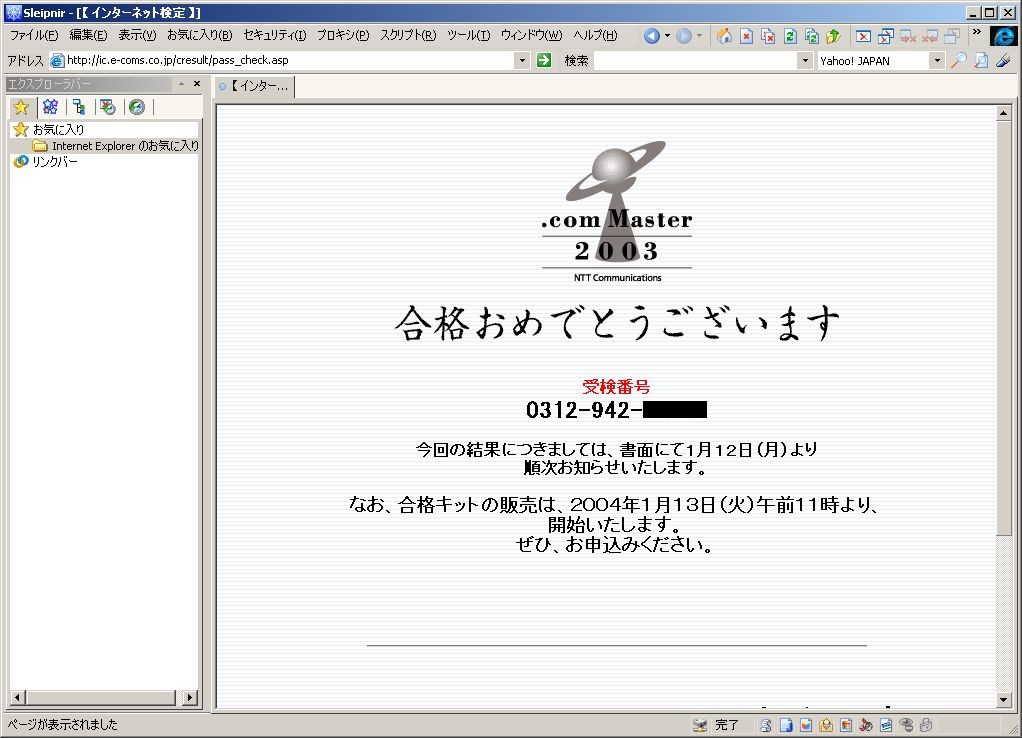Close current window with red X window icon
Image resolution: width=1022 pixels, height=738 pixels.
(863, 36)
